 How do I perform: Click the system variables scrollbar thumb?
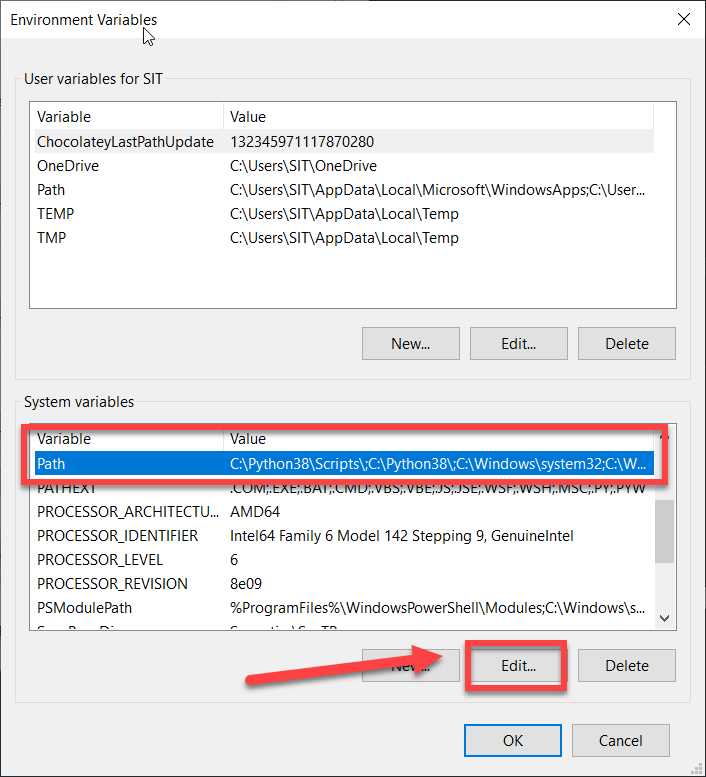point(664,531)
